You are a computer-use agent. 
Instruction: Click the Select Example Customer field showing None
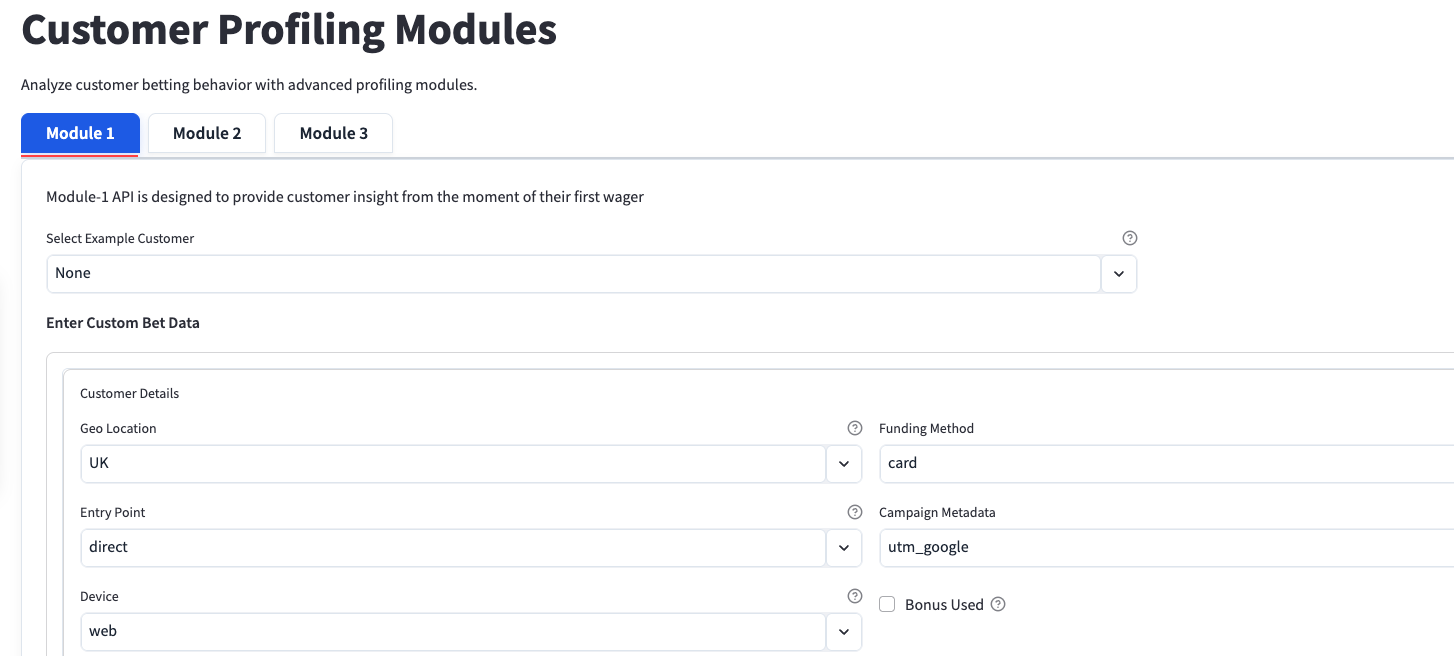pyautogui.click(x=573, y=273)
